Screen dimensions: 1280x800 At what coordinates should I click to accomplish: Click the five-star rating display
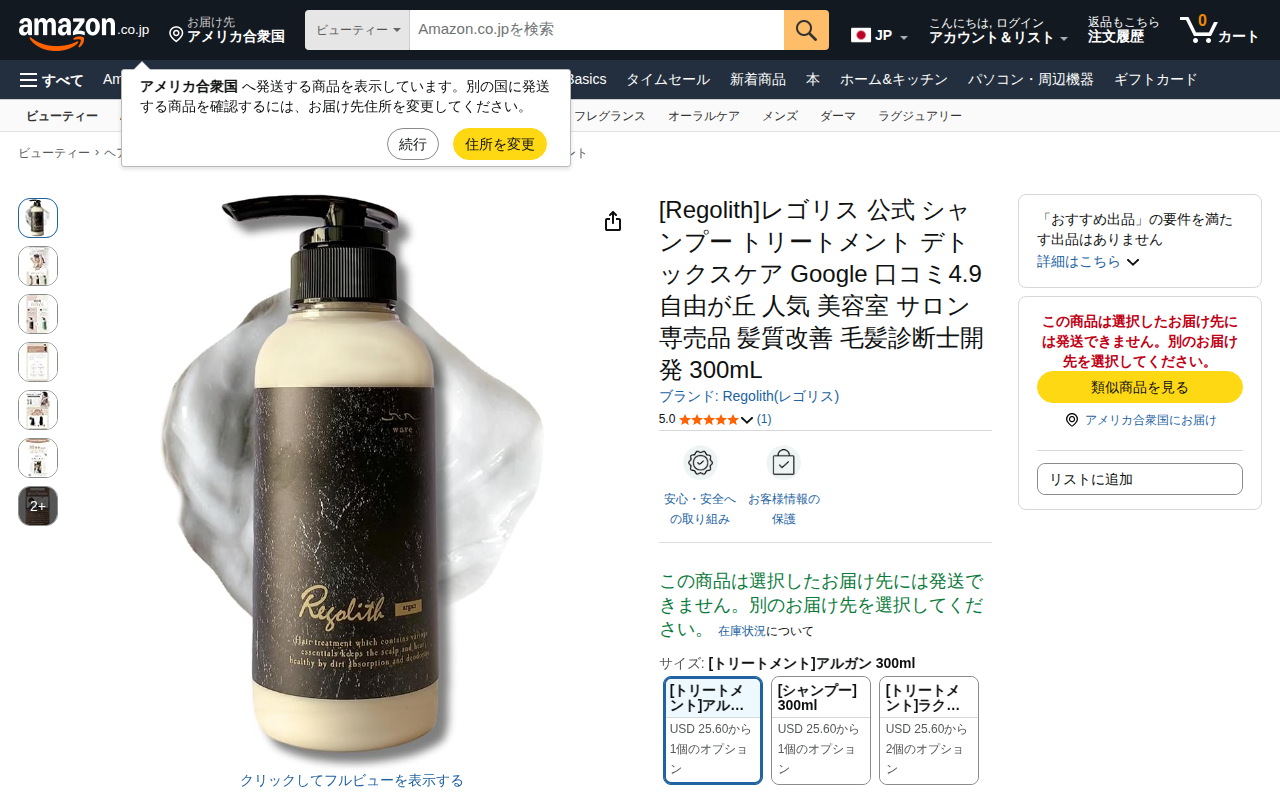tap(708, 420)
